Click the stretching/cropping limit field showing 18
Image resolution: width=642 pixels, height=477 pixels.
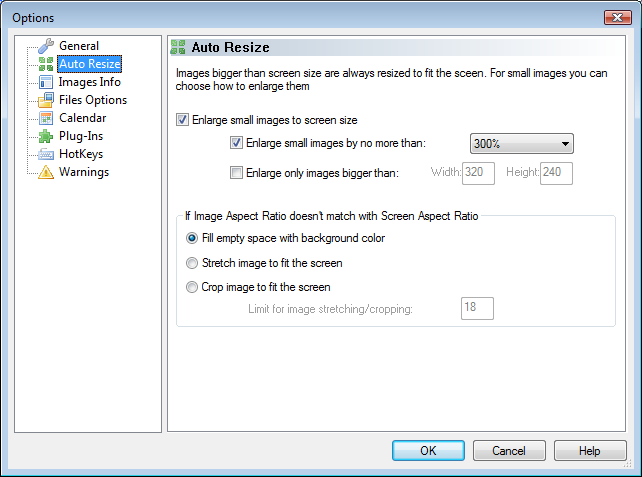(x=477, y=308)
